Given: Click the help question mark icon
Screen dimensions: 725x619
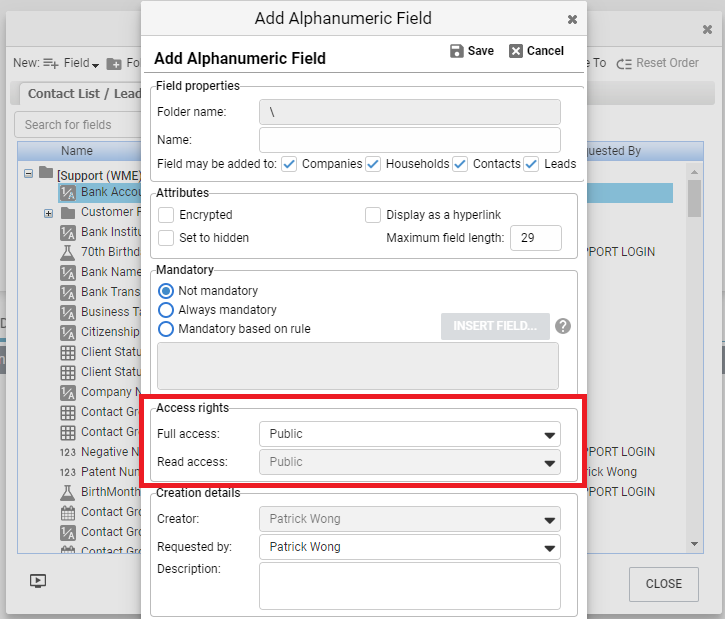Looking at the screenshot, I should click(x=563, y=326).
